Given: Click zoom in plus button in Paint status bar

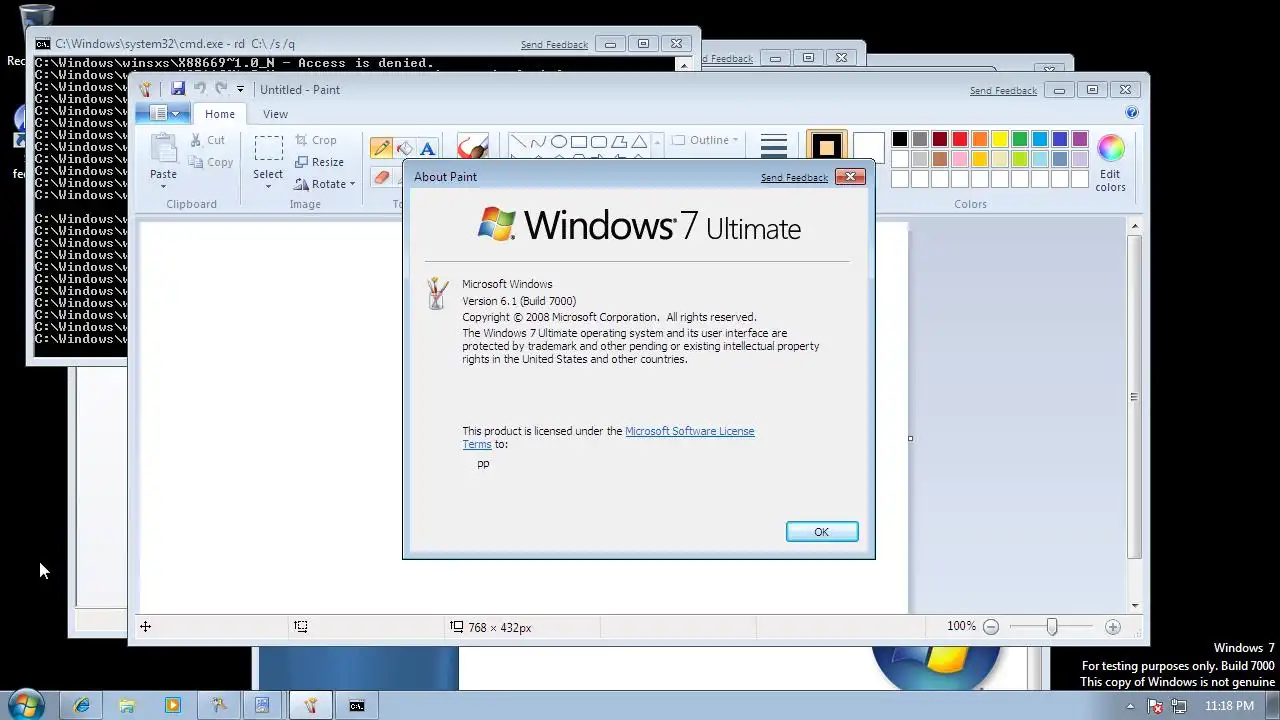Looking at the screenshot, I should [1113, 627].
